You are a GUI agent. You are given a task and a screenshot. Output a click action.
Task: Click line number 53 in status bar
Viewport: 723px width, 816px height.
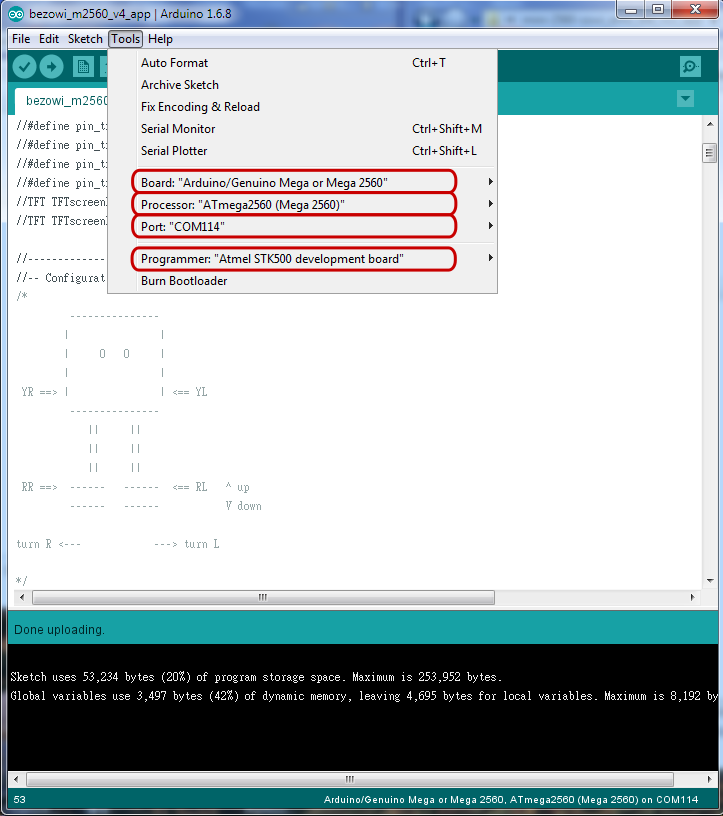[x=19, y=800]
